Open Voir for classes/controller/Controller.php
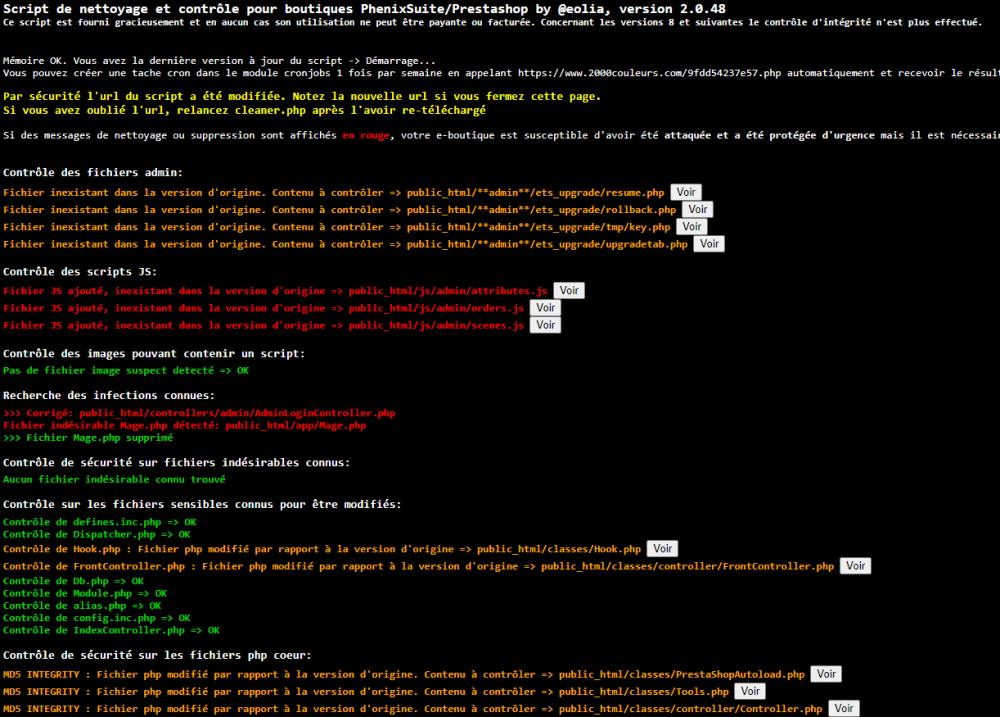This screenshot has width=1000, height=717. point(844,709)
